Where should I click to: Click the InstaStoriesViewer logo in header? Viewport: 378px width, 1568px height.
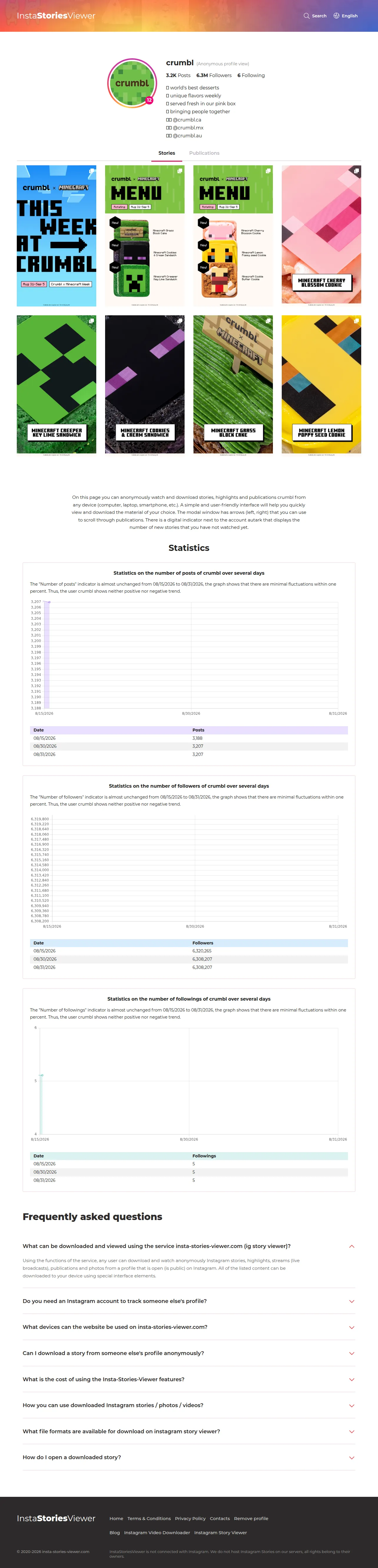[x=56, y=16]
